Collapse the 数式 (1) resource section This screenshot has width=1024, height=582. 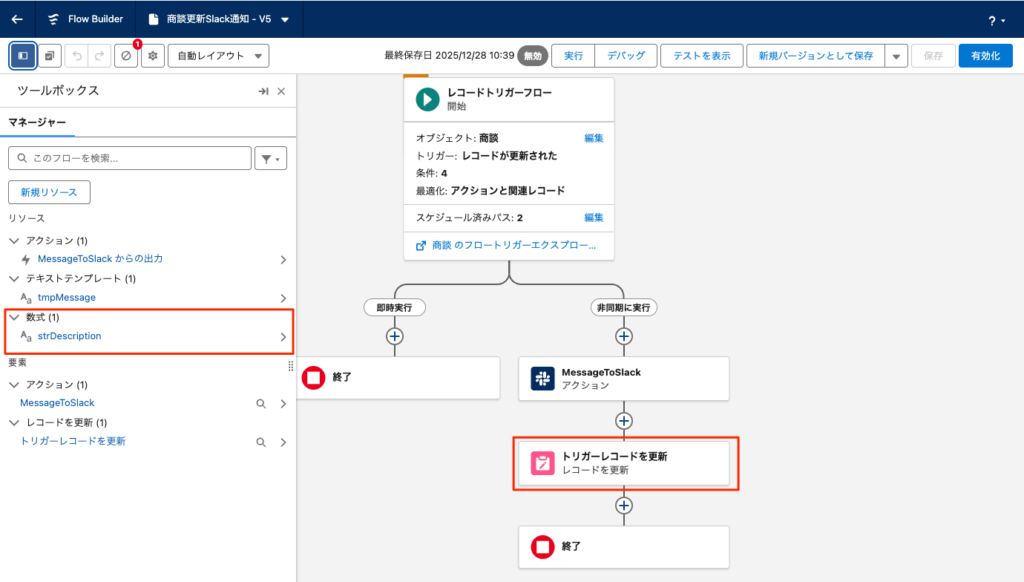click(x=14, y=317)
